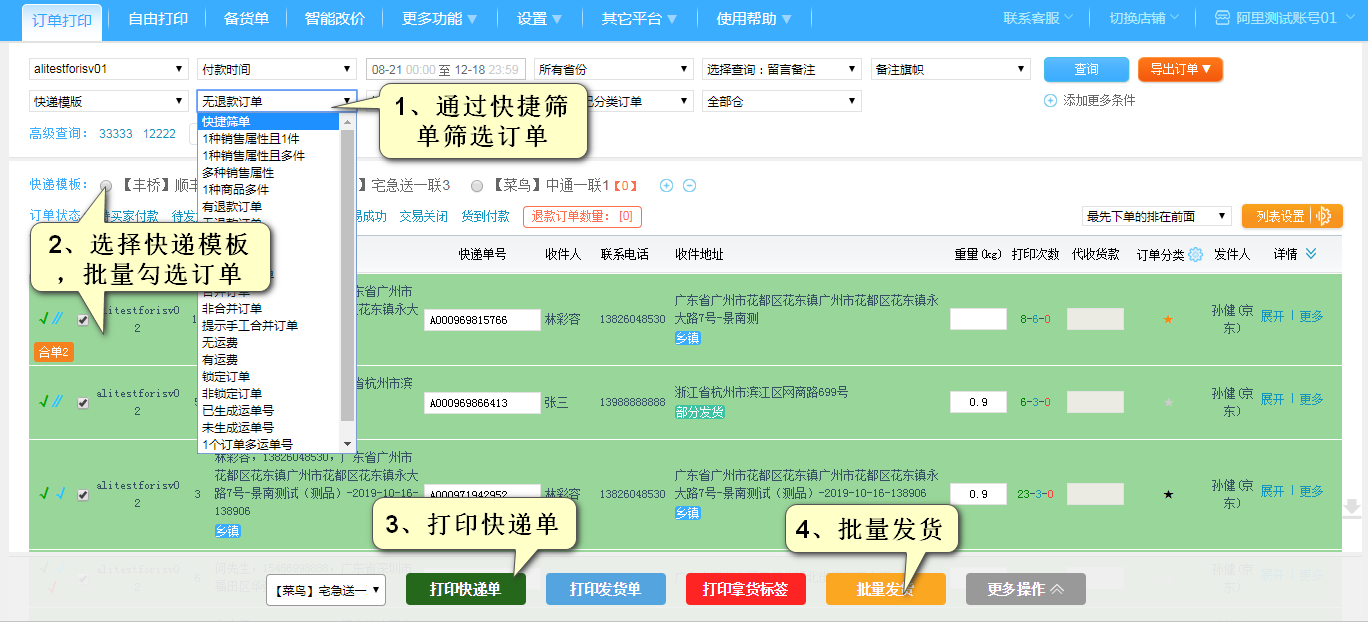The image size is (1368, 622).
Task: Uncheck the first order row checkbox
Action: pos(83,321)
